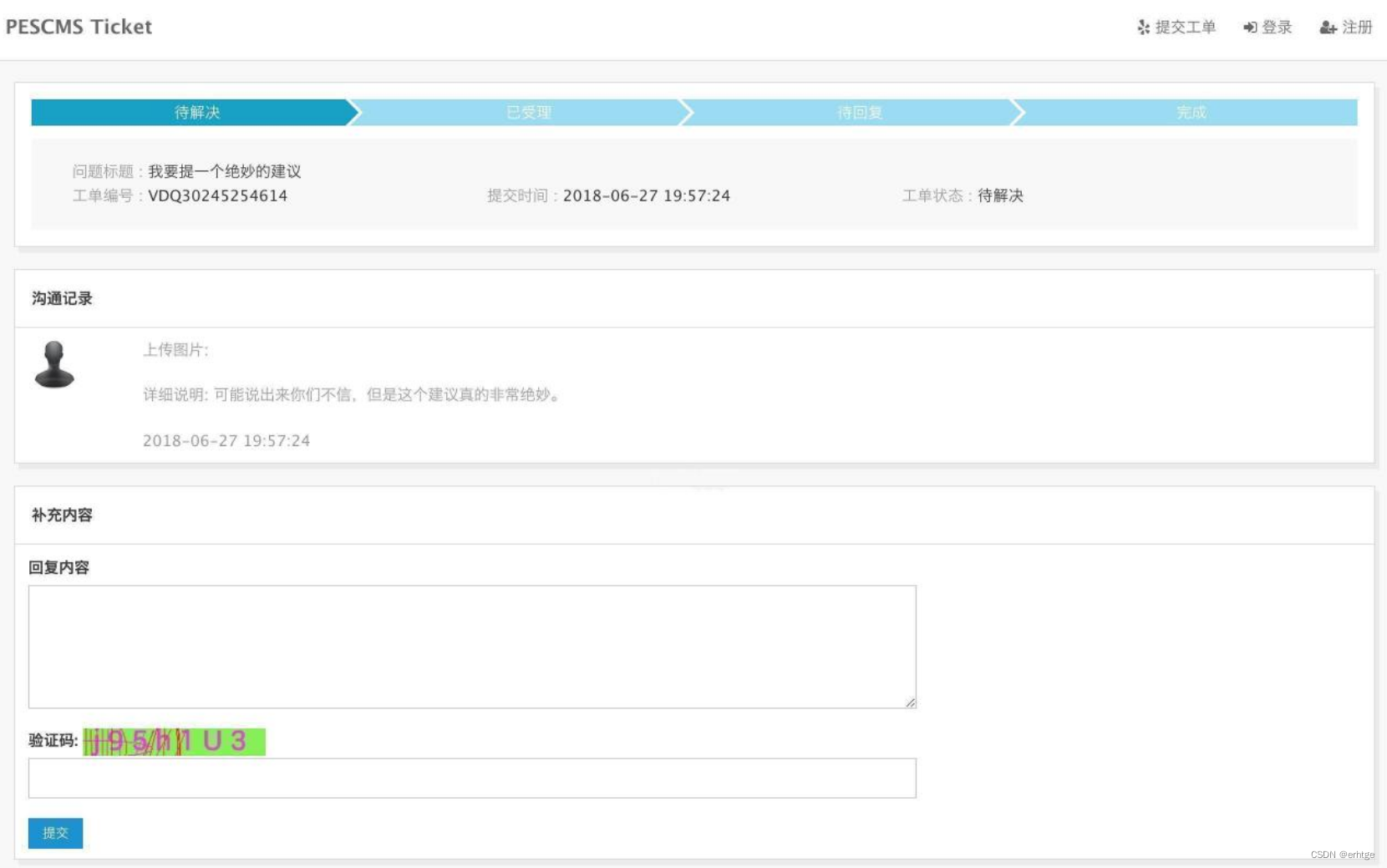Select the 待解决 progress step

click(x=194, y=112)
